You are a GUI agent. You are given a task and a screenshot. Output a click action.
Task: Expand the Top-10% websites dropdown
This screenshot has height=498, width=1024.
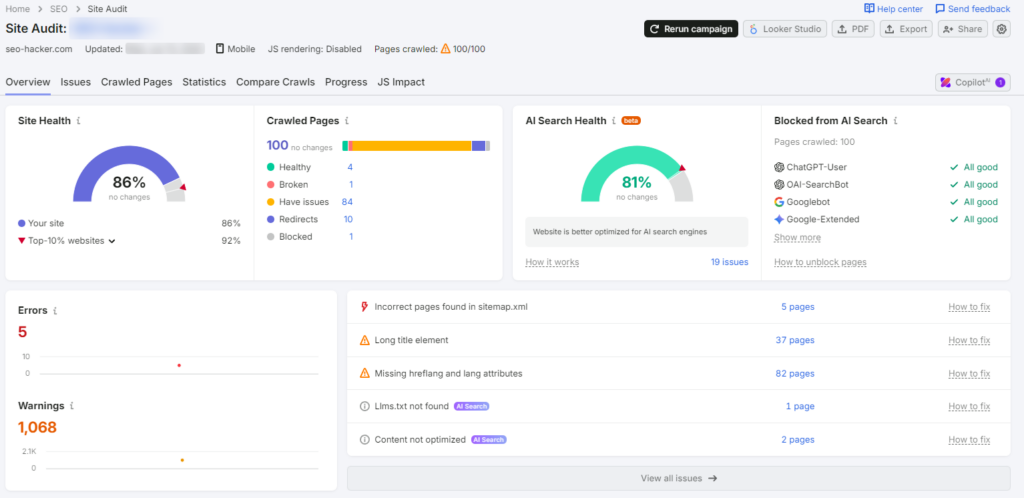click(112, 241)
